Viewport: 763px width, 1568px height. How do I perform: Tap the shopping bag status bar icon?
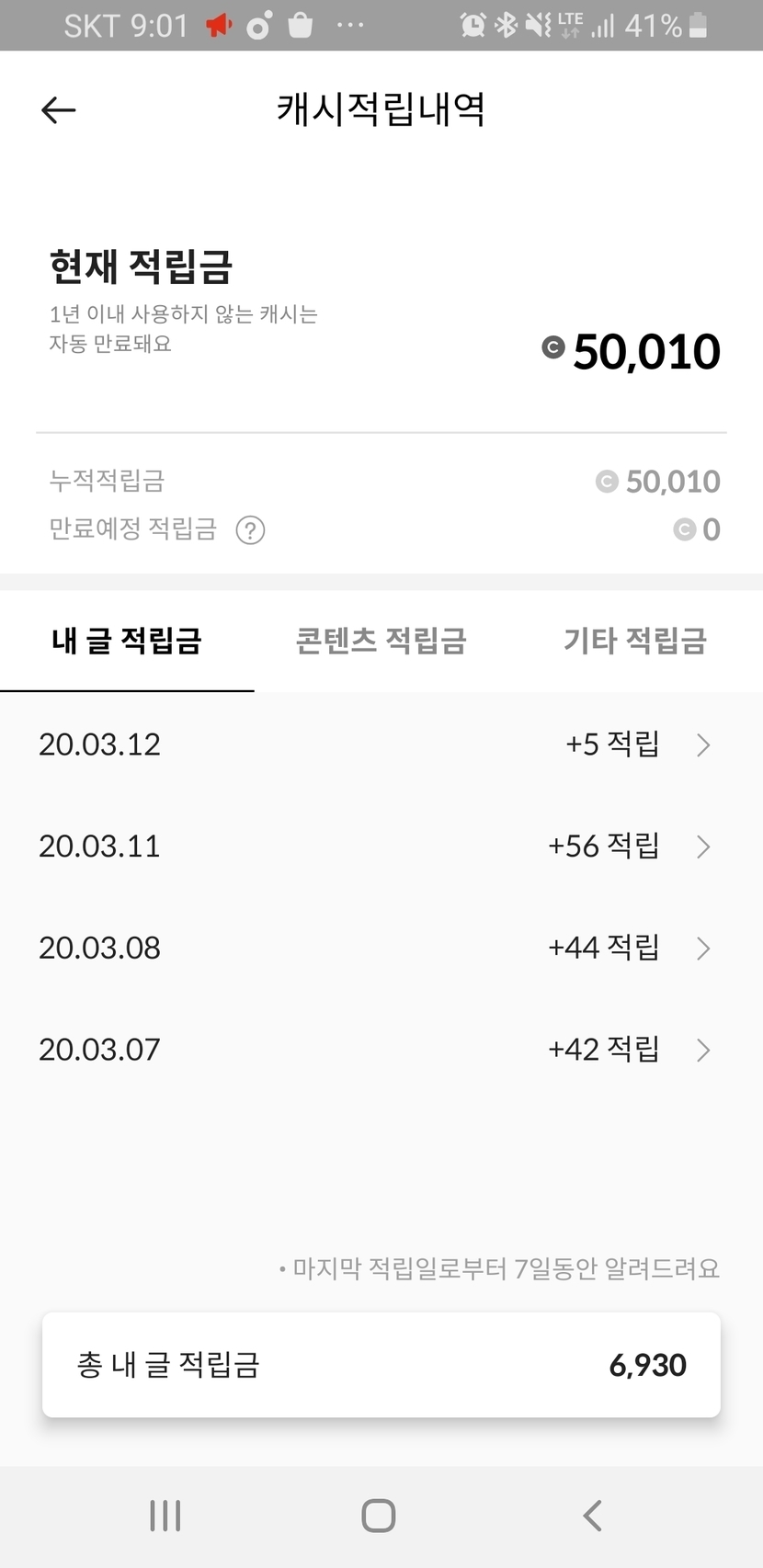click(x=301, y=26)
